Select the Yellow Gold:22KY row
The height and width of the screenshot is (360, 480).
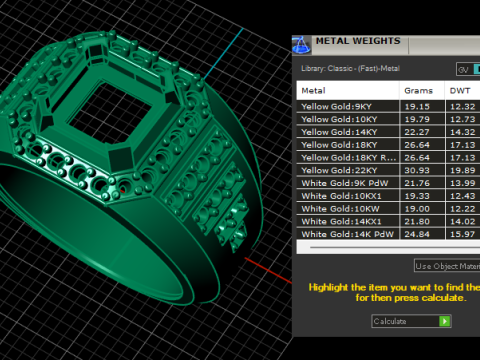(x=388, y=170)
